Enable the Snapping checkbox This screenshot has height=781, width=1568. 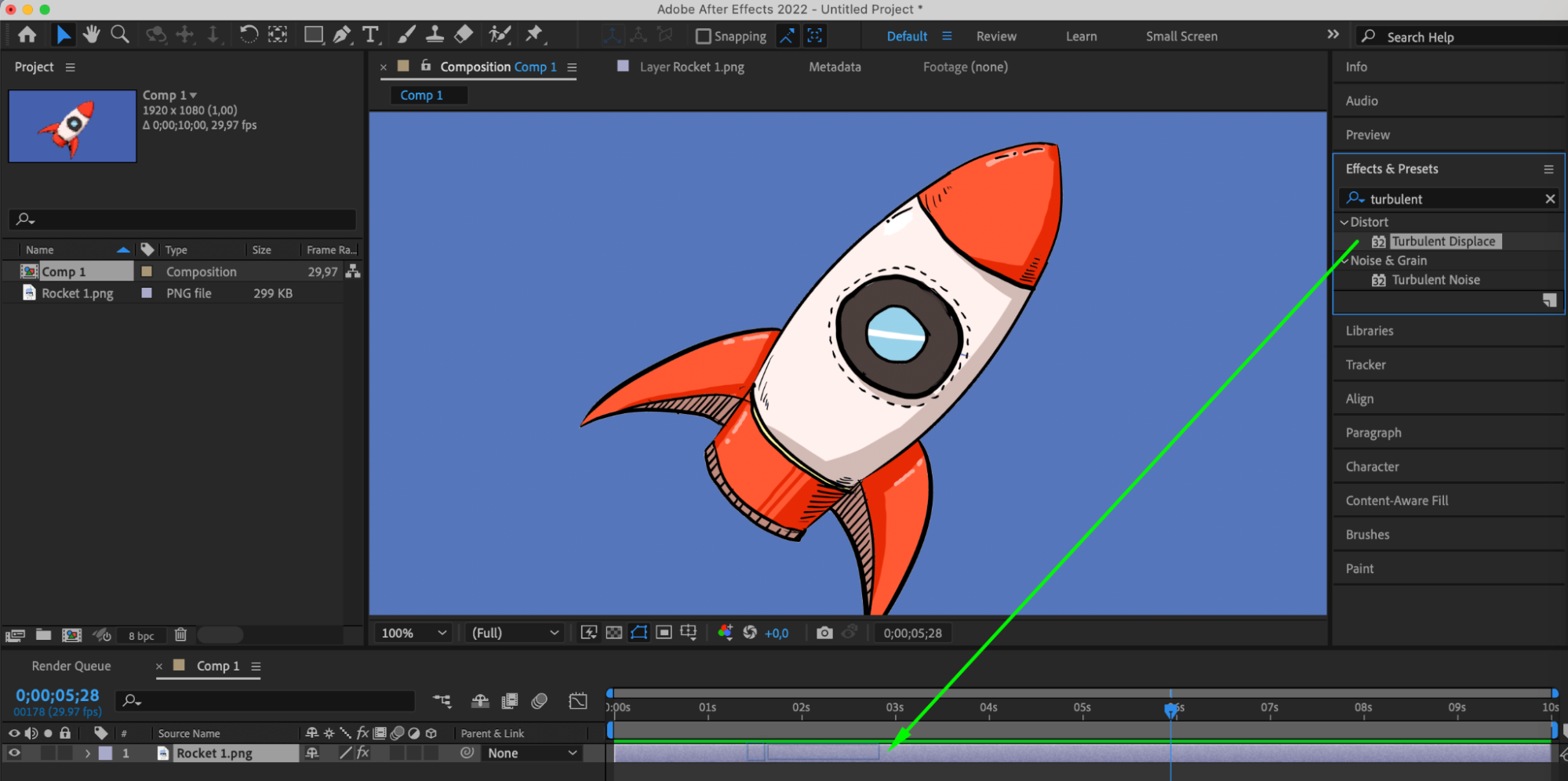pos(704,36)
